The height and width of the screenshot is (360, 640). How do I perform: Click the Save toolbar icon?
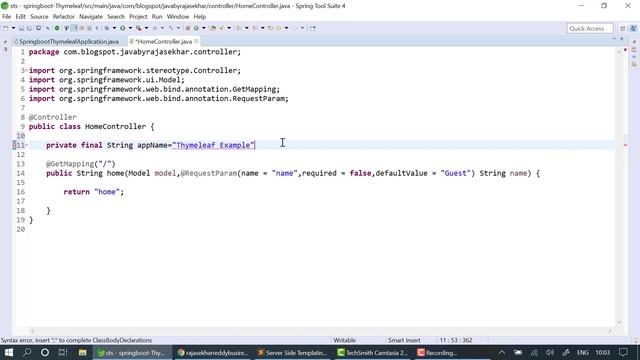(x=21, y=28)
